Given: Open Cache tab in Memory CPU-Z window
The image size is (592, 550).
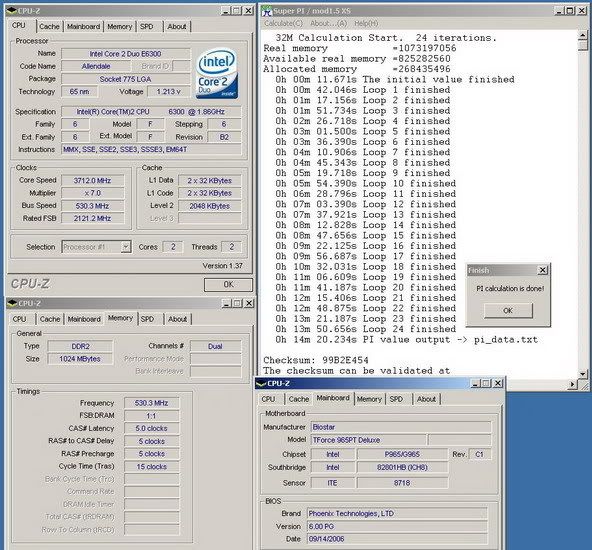Looking at the screenshot, I should click(x=50, y=319).
